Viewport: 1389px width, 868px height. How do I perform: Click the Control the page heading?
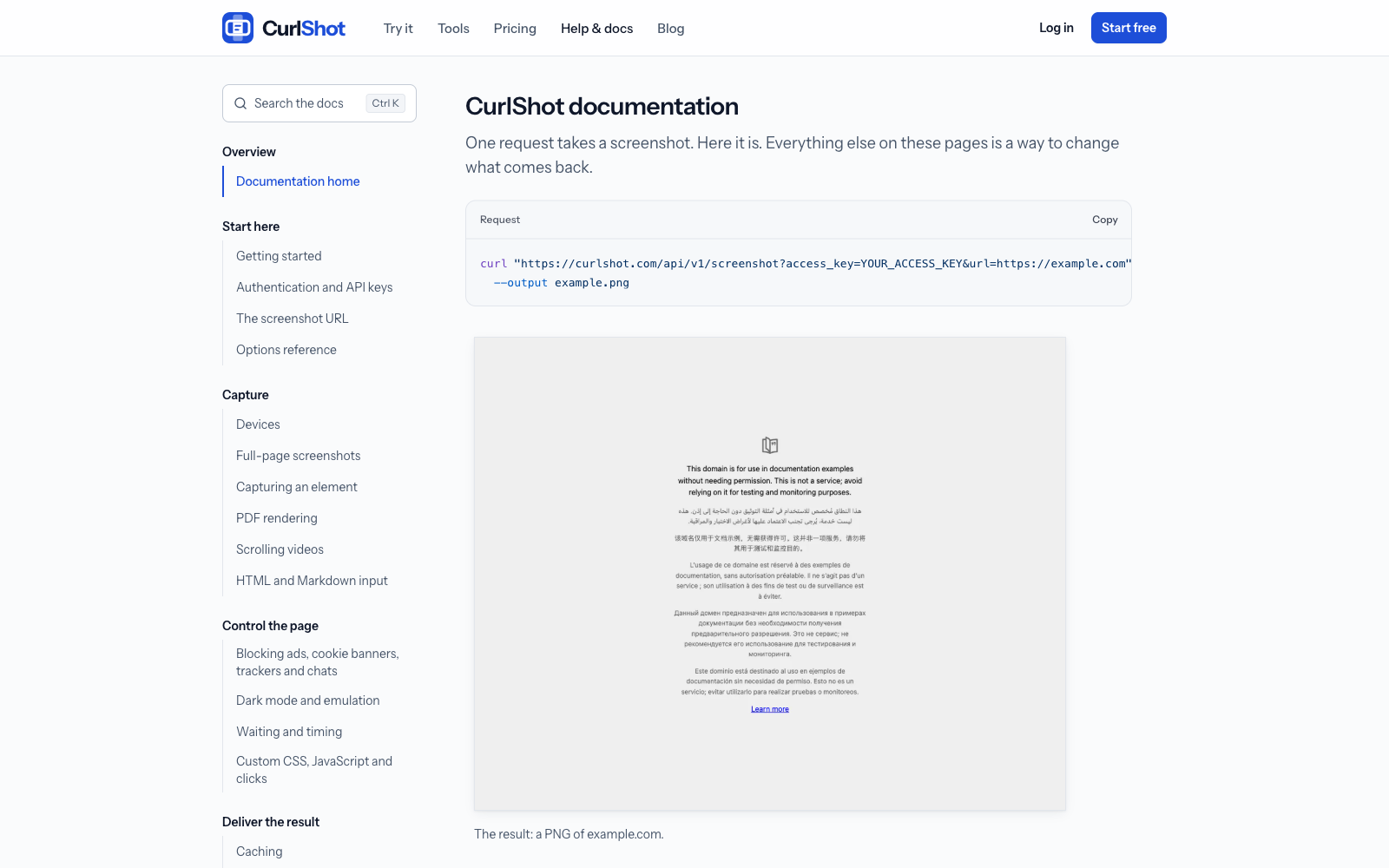[x=270, y=626]
